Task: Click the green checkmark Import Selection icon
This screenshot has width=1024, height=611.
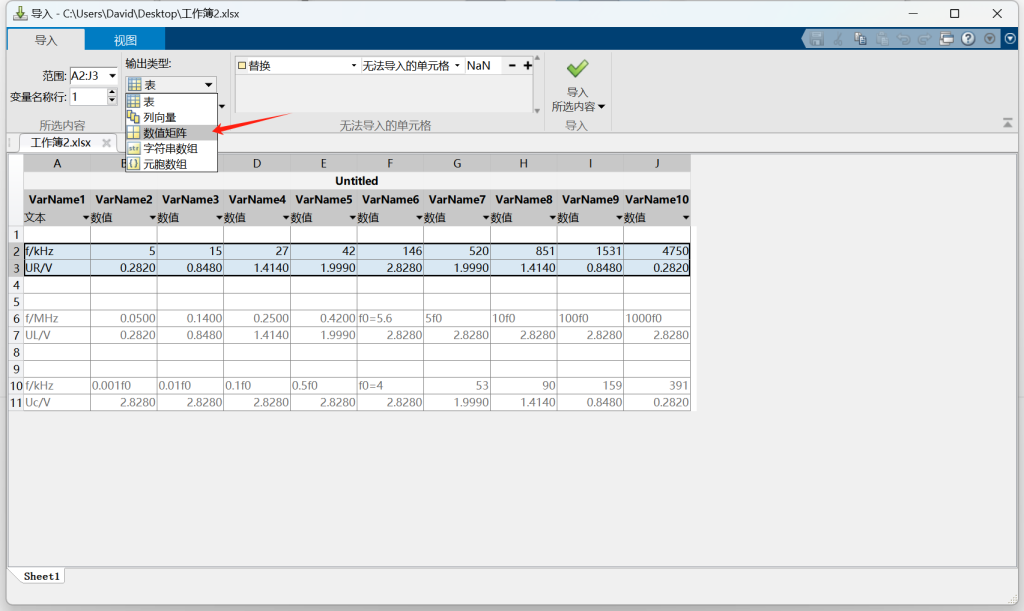Action: click(577, 68)
